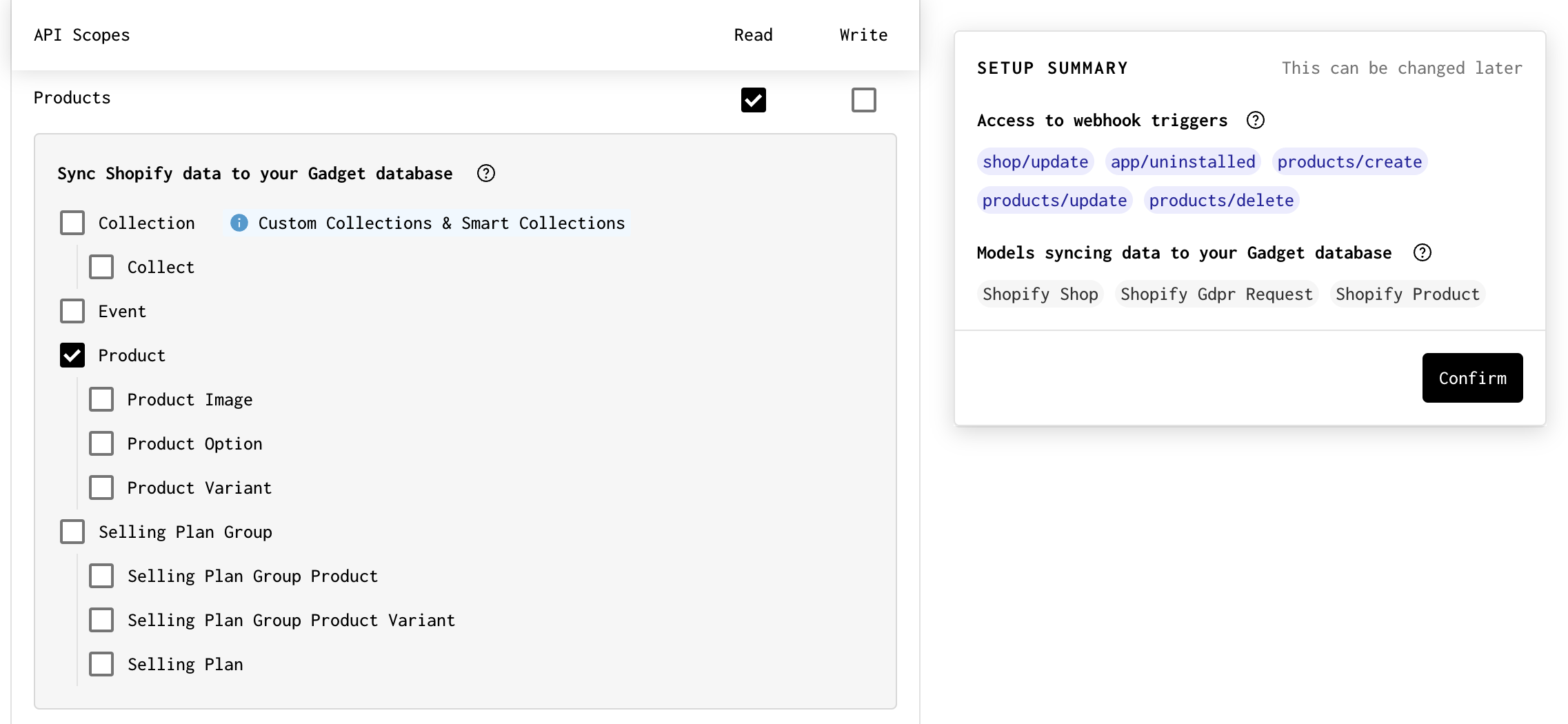
Task: Open help icon beside Sync Shopify data heading
Action: coord(486,173)
